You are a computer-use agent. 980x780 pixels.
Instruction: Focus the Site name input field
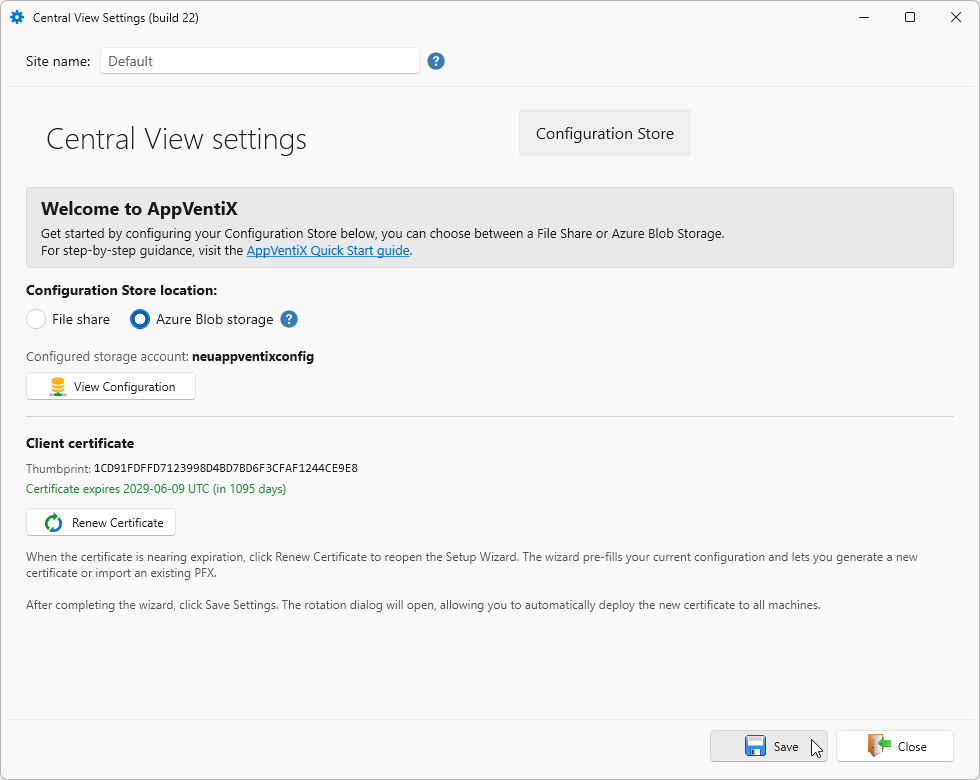coord(260,61)
